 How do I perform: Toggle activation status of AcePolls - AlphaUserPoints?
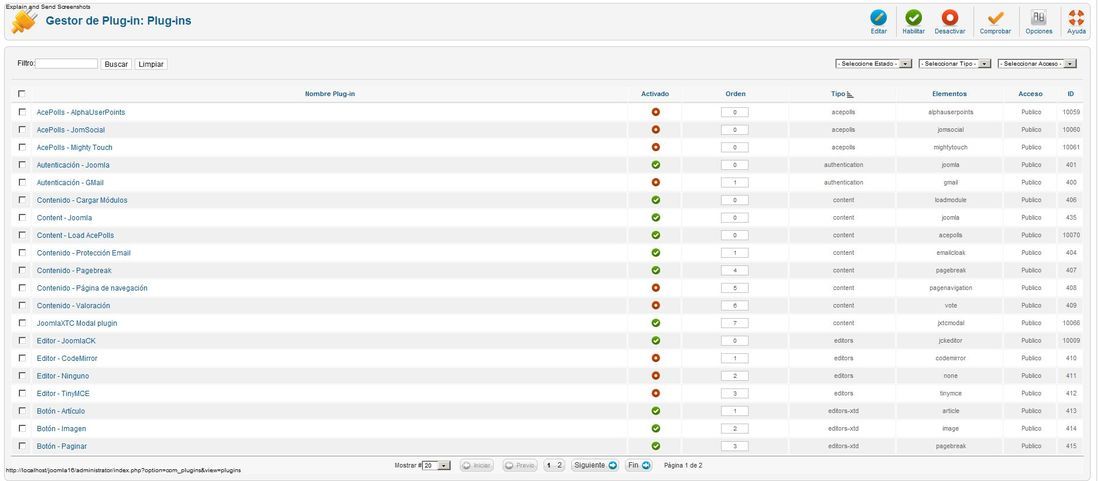click(x=655, y=112)
